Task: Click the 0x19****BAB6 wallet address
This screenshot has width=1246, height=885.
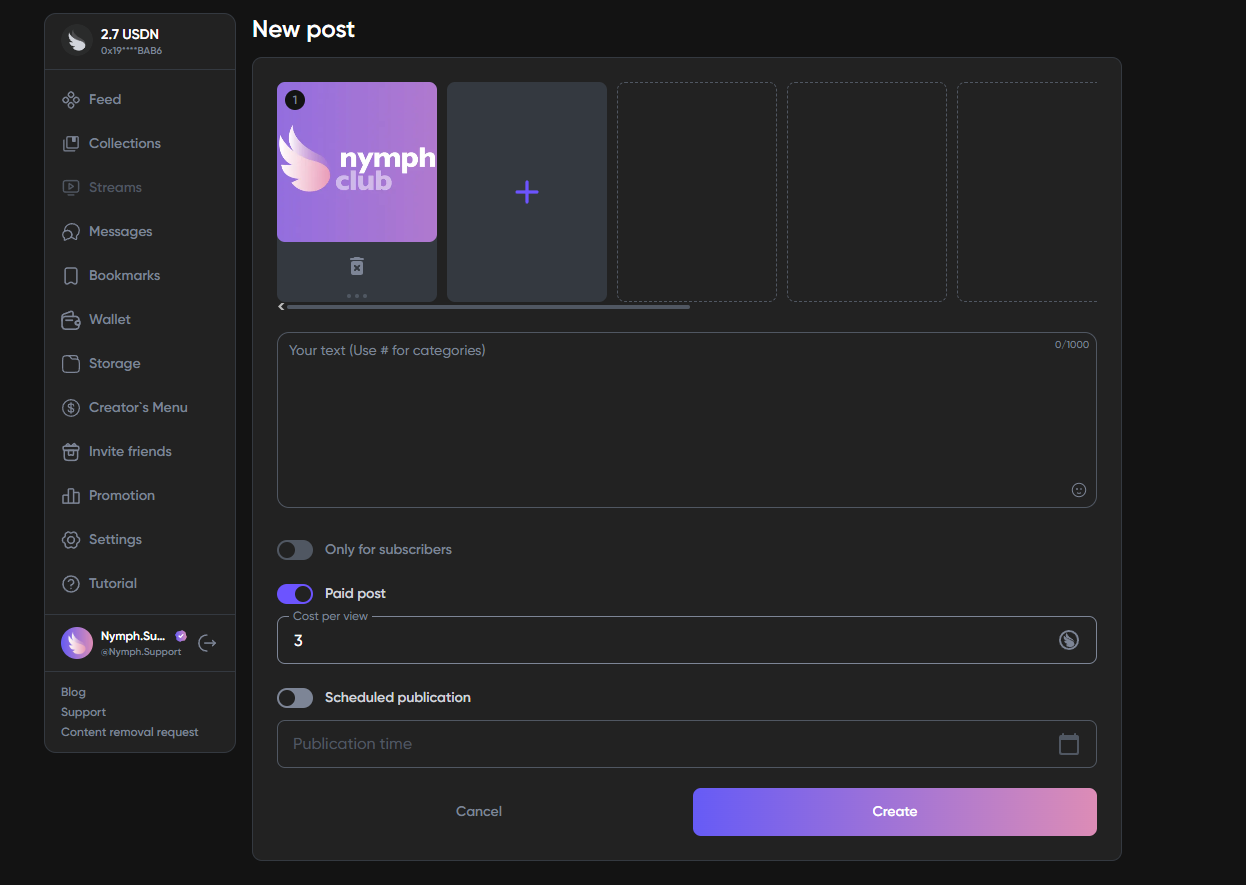Action: tap(131, 50)
